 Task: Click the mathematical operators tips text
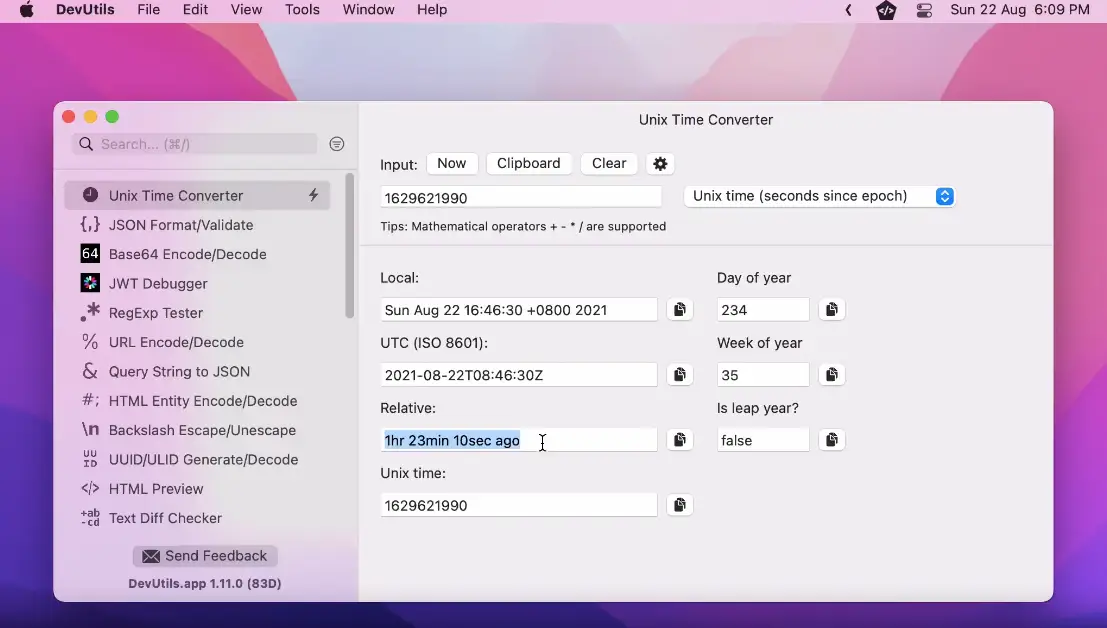(523, 227)
